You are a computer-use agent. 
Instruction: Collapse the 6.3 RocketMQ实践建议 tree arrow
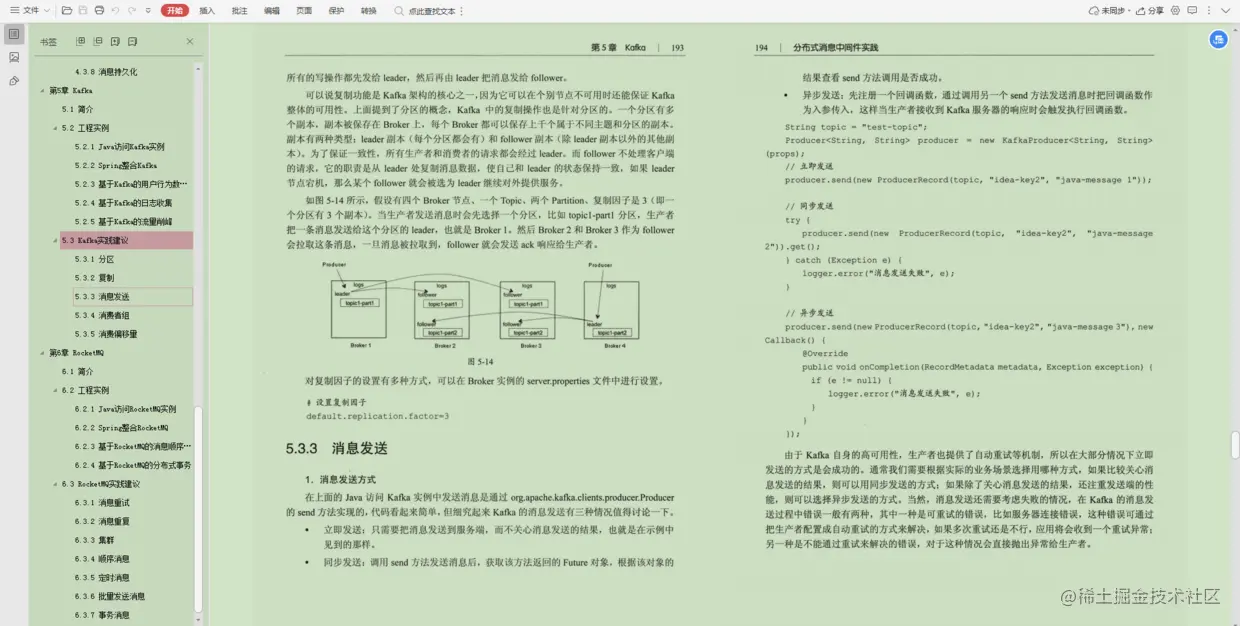[56, 484]
